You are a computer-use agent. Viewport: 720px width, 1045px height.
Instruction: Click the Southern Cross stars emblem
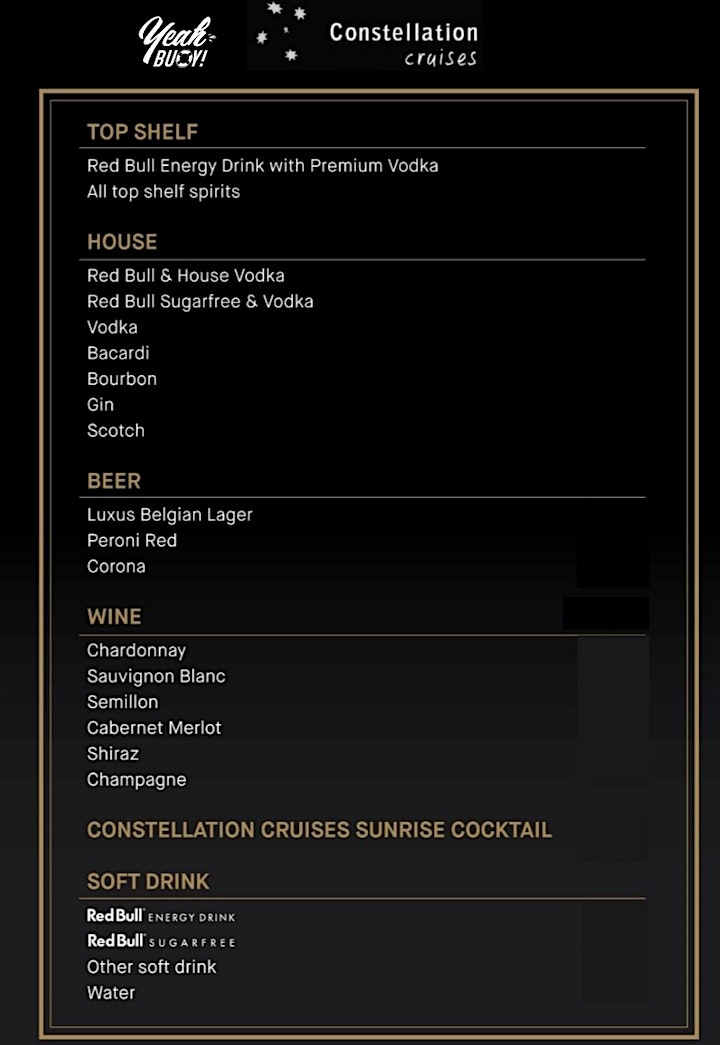click(x=282, y=32)
